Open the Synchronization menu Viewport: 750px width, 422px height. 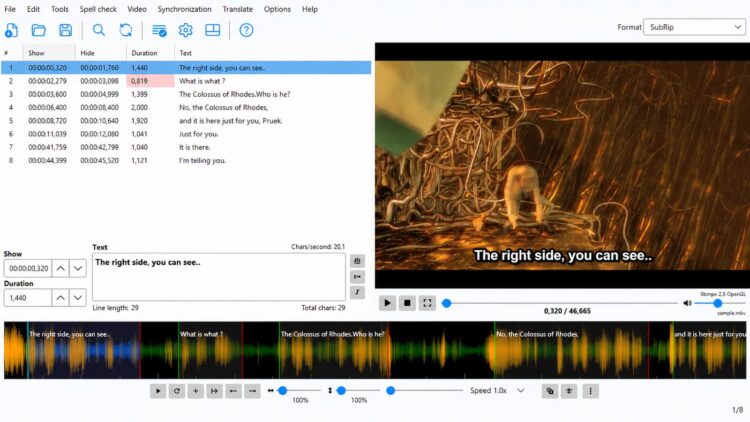[184, 9]
